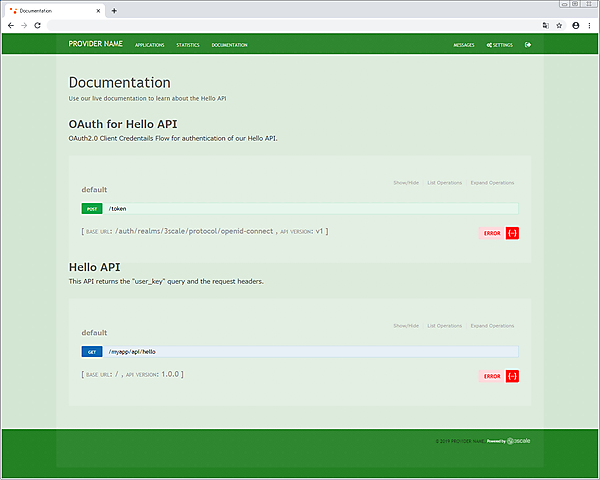Click the sign-out icon in the green navbar

pos(528,45)
